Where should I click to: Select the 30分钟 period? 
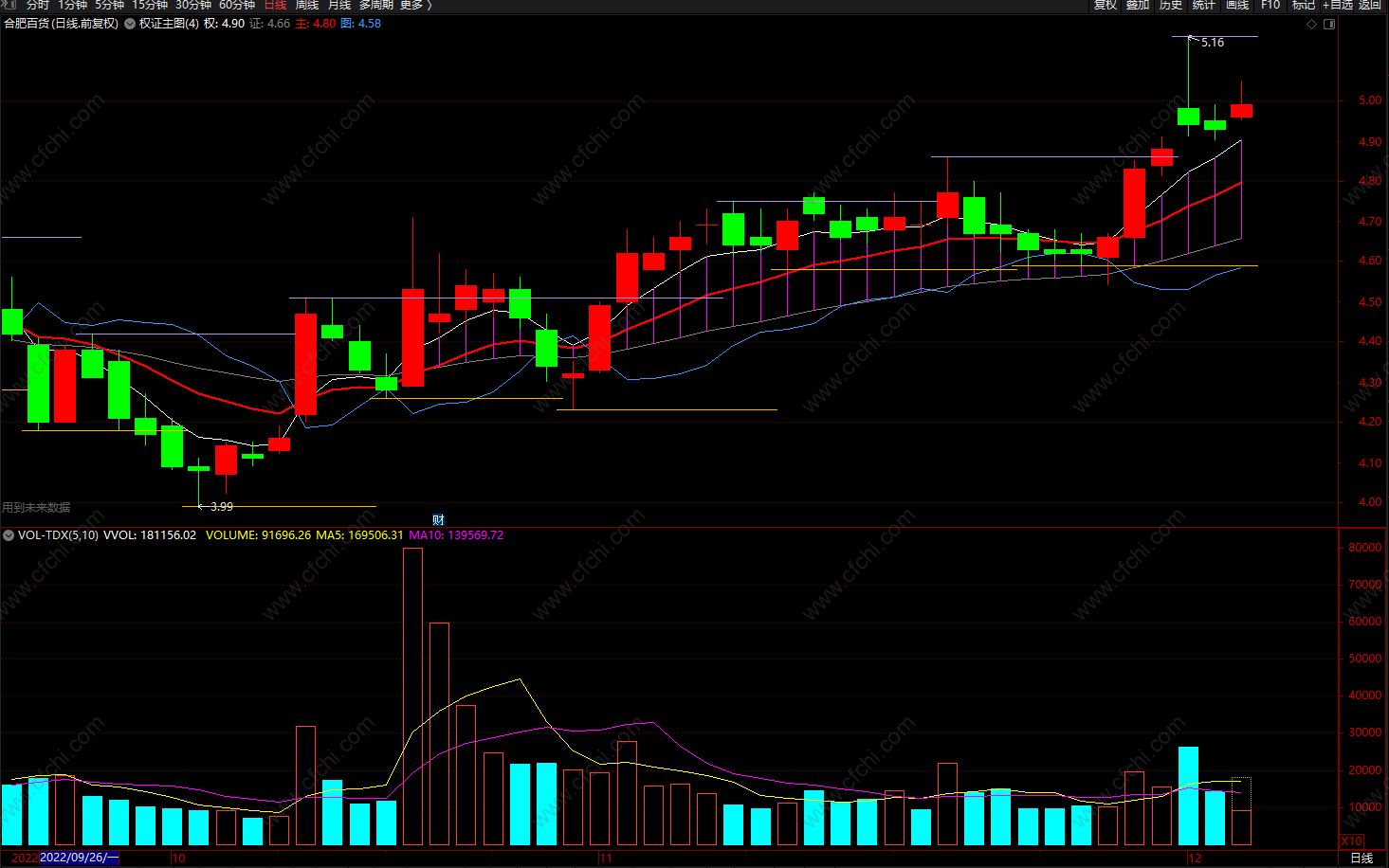tap(193, 5)
